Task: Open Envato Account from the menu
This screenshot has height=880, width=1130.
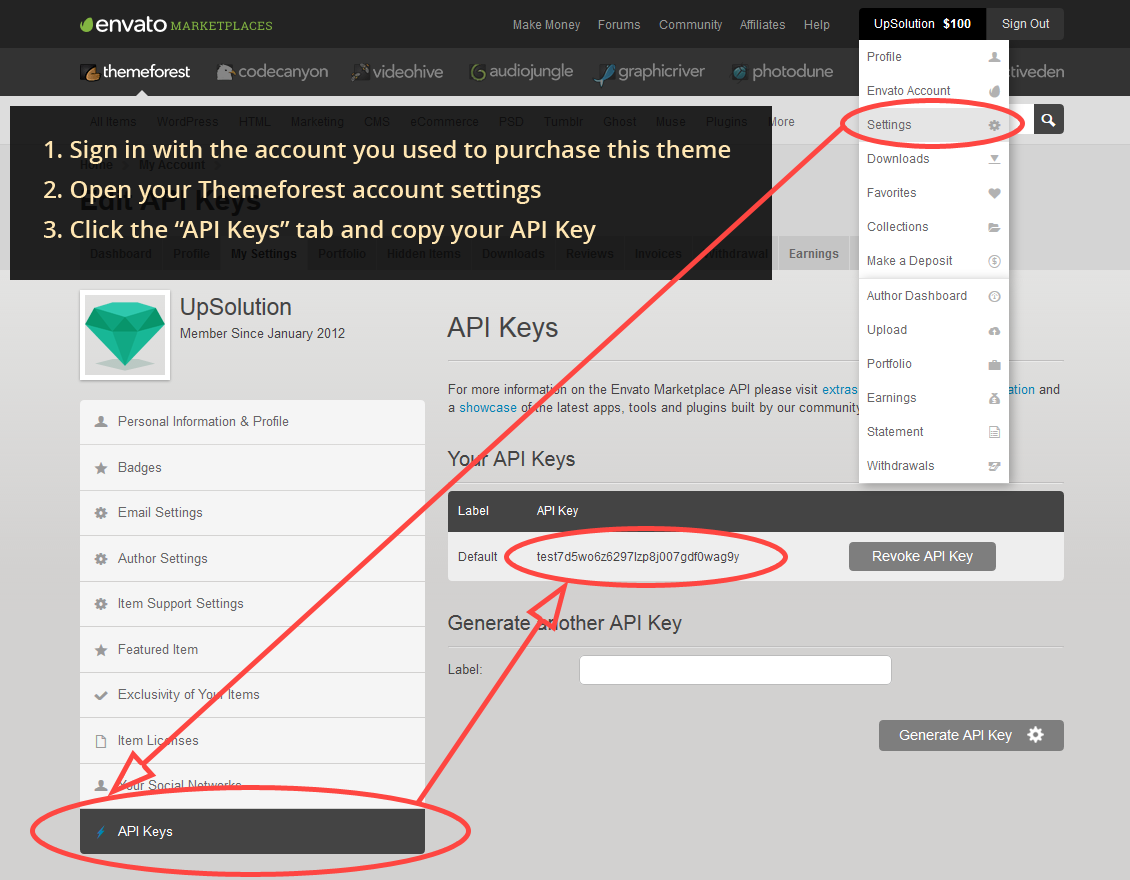Action: point(933,91)
